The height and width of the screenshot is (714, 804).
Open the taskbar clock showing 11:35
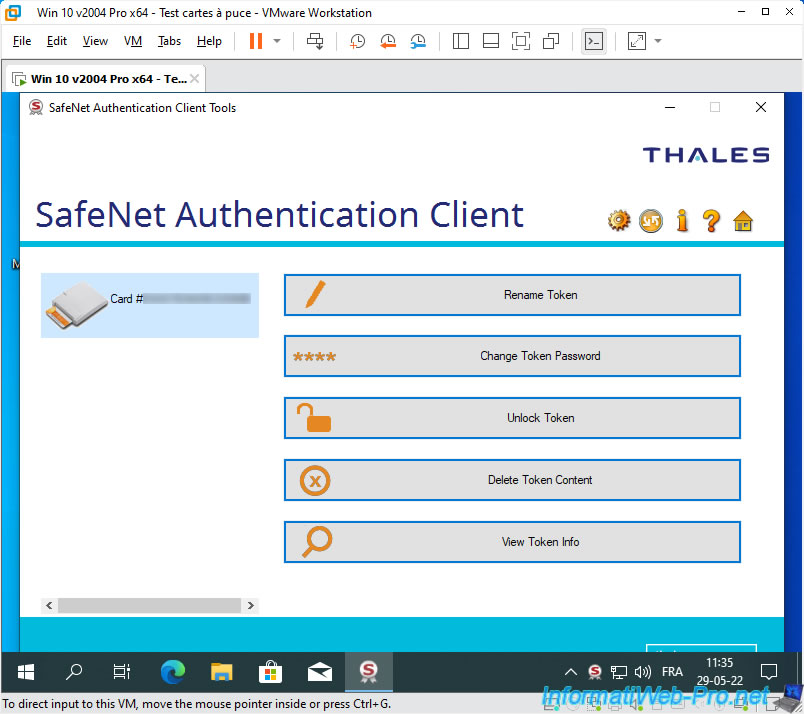pos(719,672)
